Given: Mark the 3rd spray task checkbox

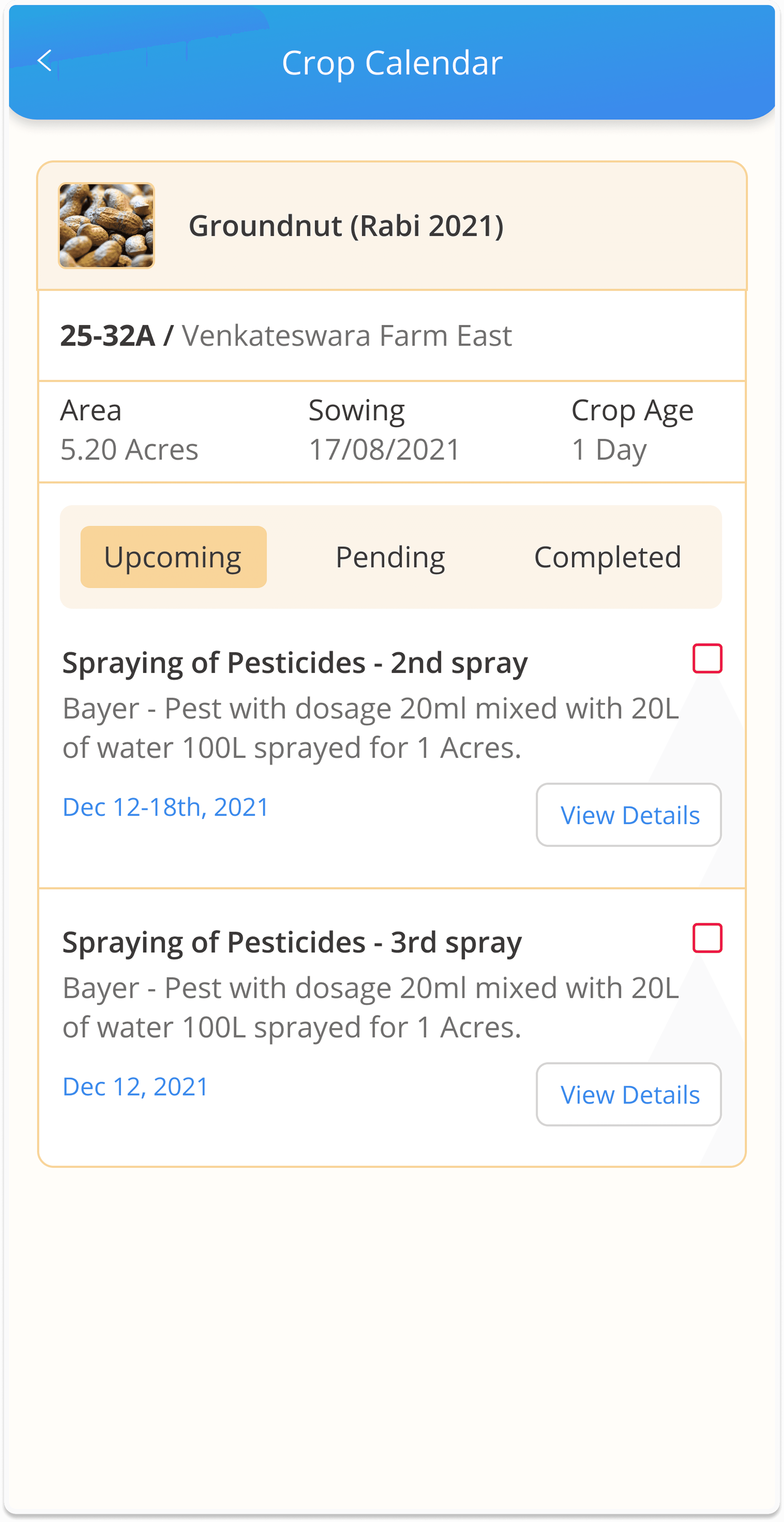Looking at the screenshot, I should coord(707,938).
